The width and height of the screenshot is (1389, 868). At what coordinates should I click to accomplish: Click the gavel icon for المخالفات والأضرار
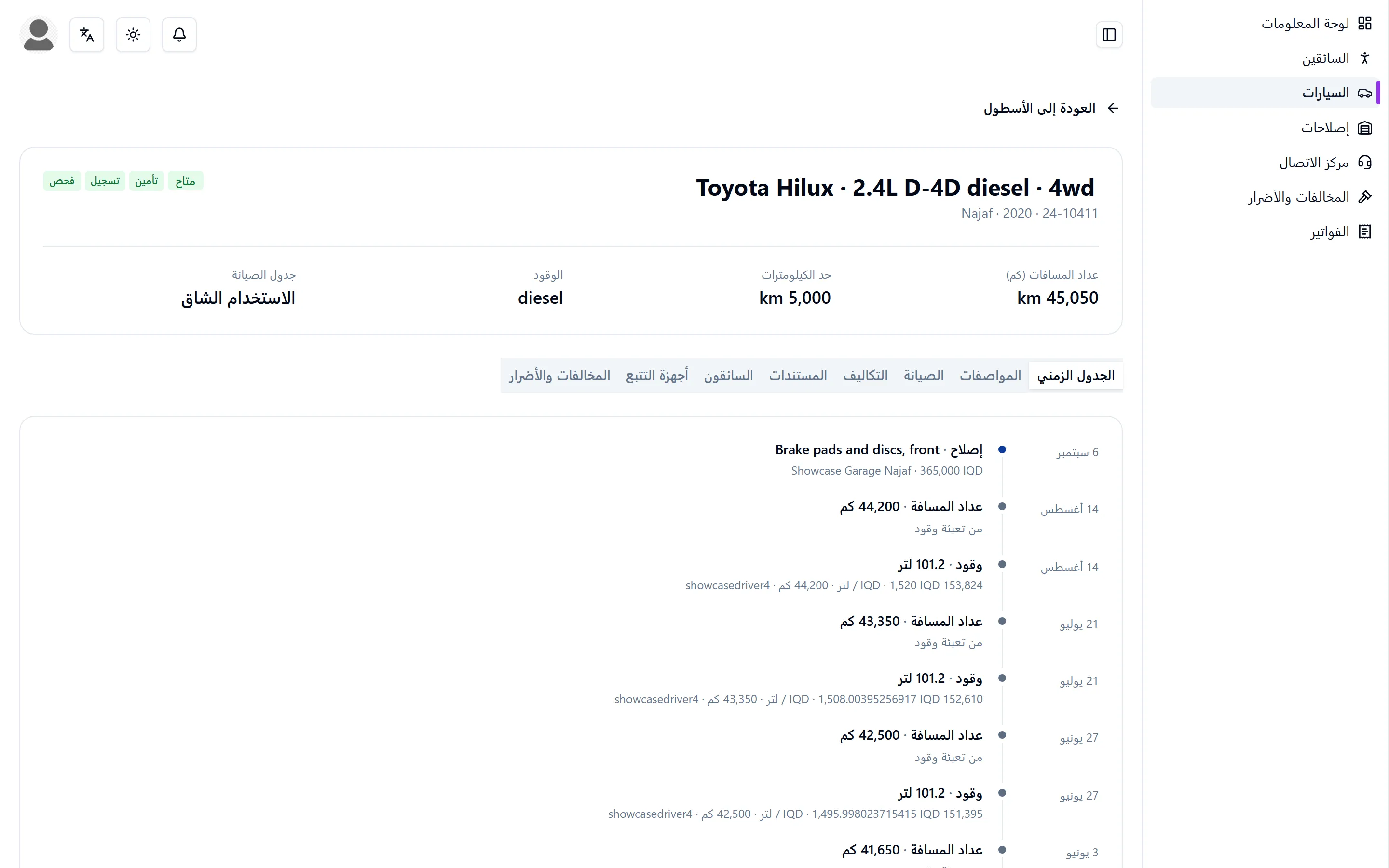(x=1365, y=197)
